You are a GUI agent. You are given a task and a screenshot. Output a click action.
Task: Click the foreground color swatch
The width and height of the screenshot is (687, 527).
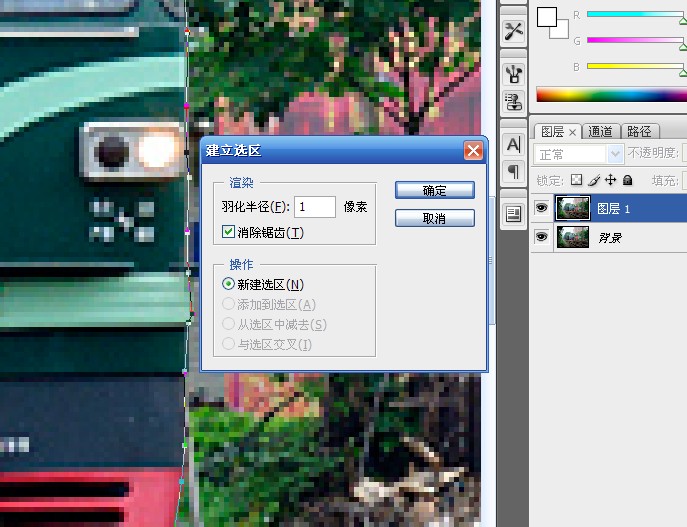546,16
